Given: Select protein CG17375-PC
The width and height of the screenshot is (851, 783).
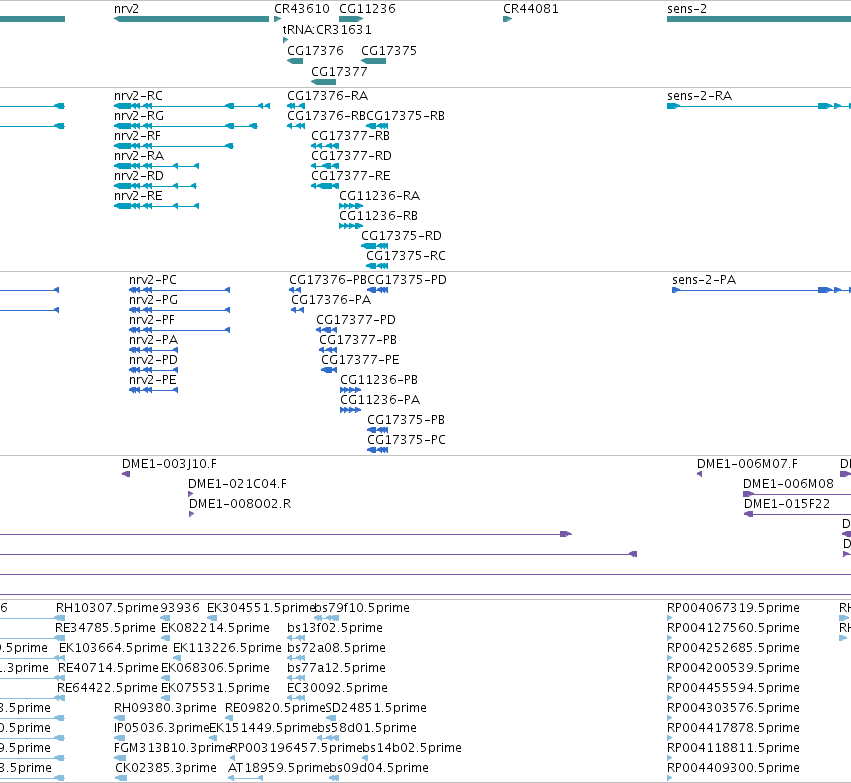Looking at the screenshot, I should pos(407,441).
